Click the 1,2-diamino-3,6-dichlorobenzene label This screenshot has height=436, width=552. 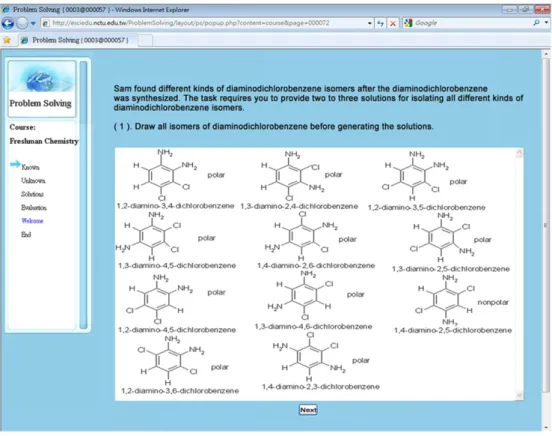[x=180, y=391]
